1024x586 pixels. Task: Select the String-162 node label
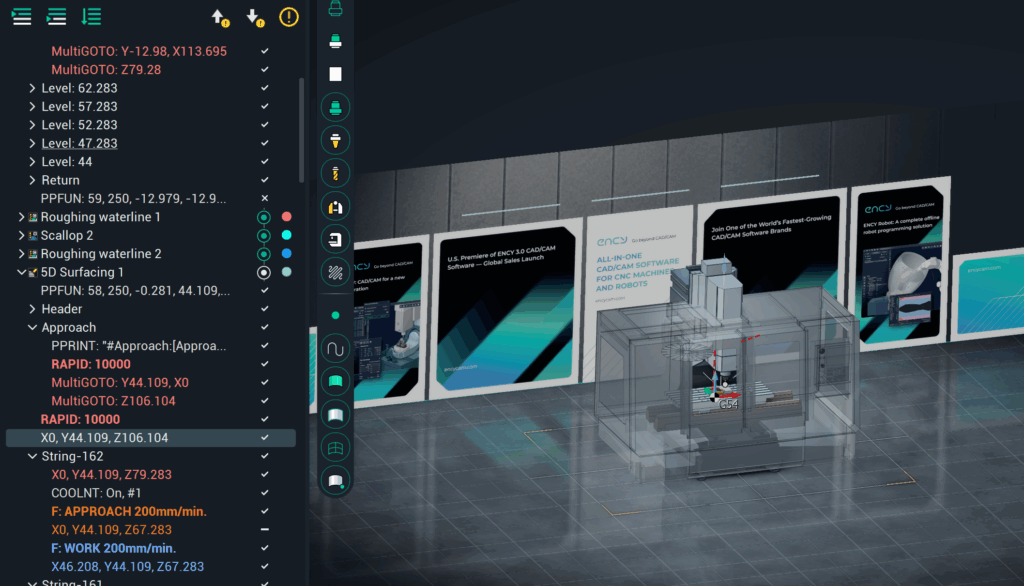(72, 456)
